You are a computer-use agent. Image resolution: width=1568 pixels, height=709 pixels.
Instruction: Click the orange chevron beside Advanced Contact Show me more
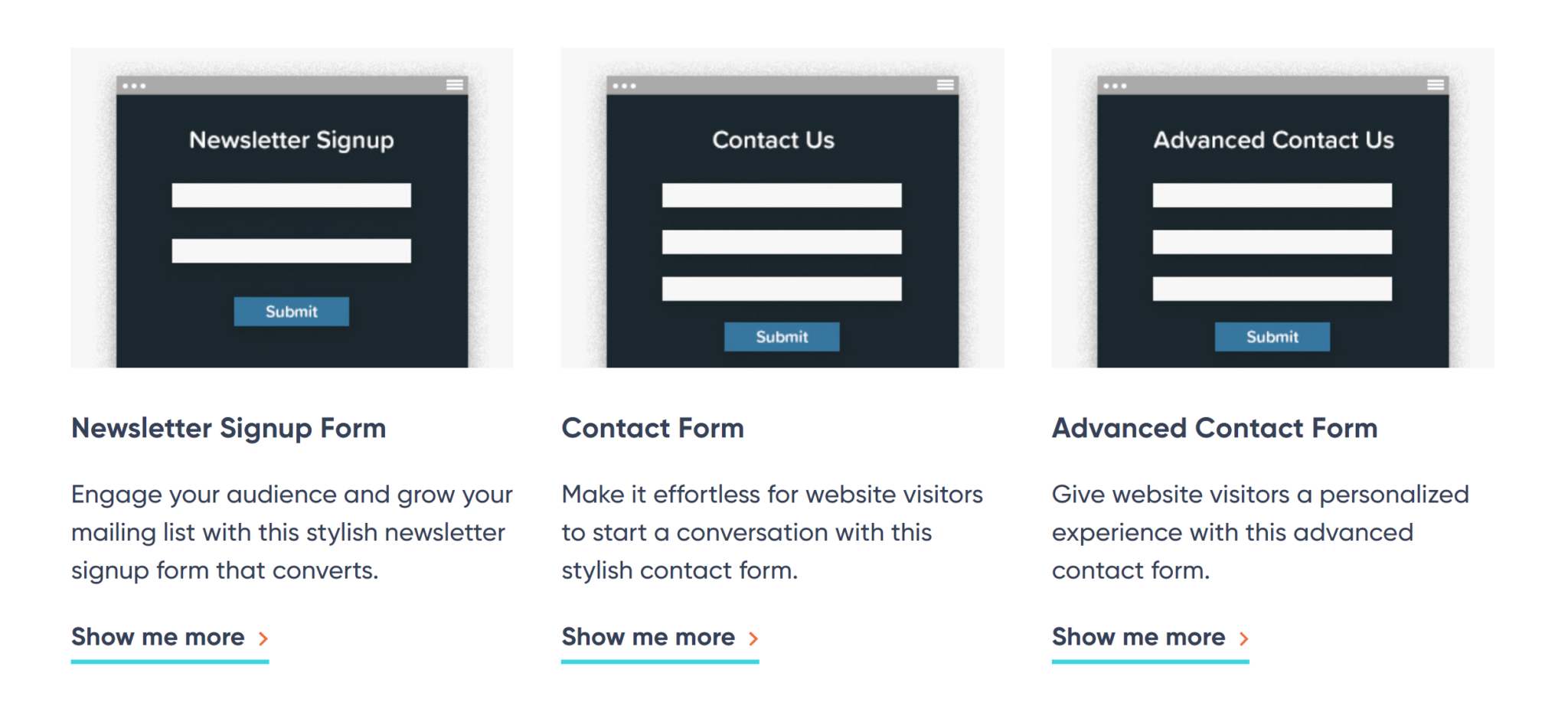[1245, 638]
